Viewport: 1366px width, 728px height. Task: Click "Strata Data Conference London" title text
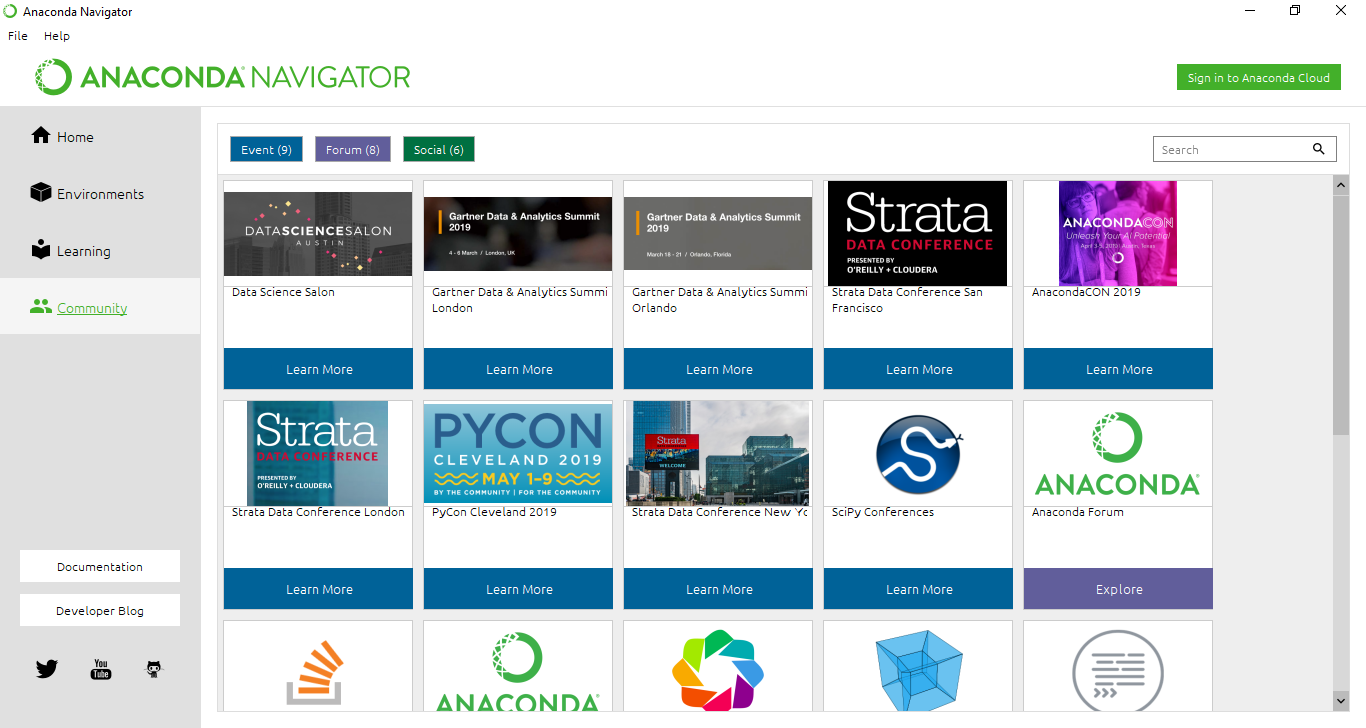pos(318,512)
